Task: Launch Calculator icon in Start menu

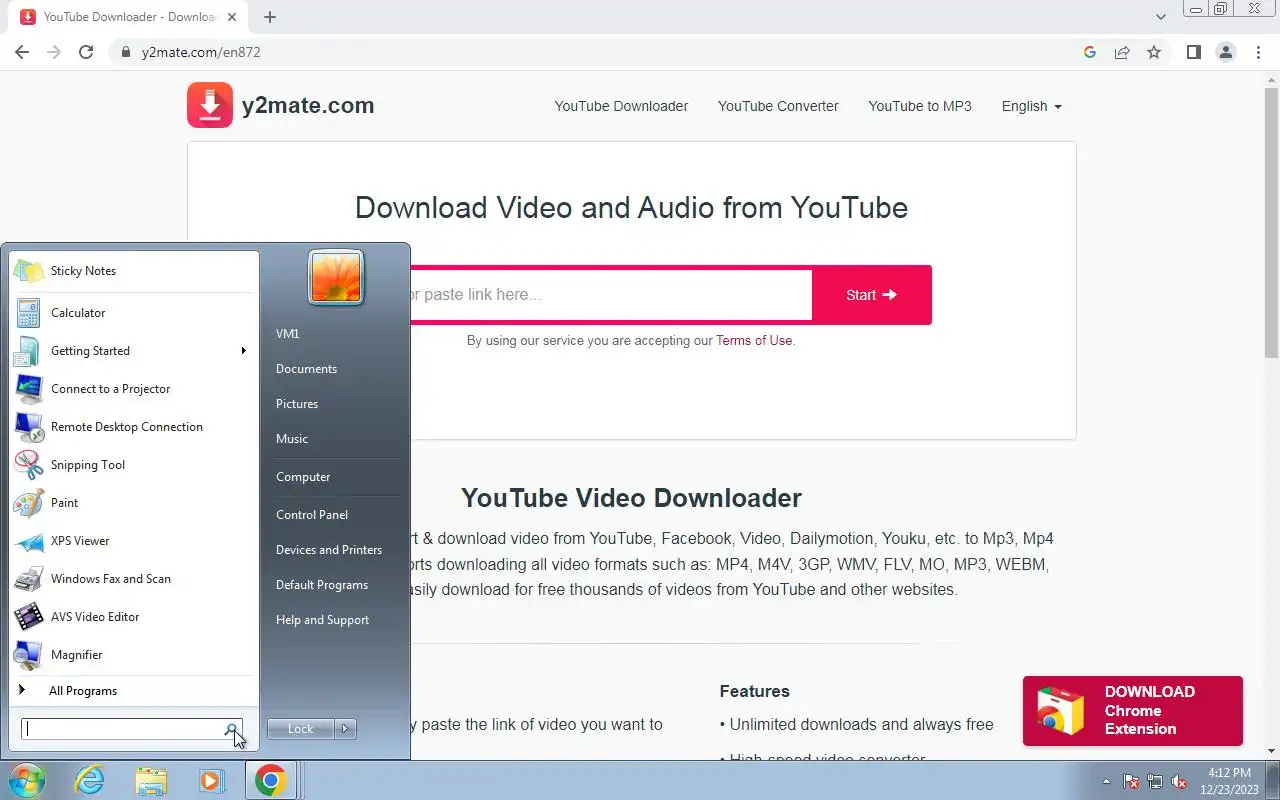Action: 29,313
